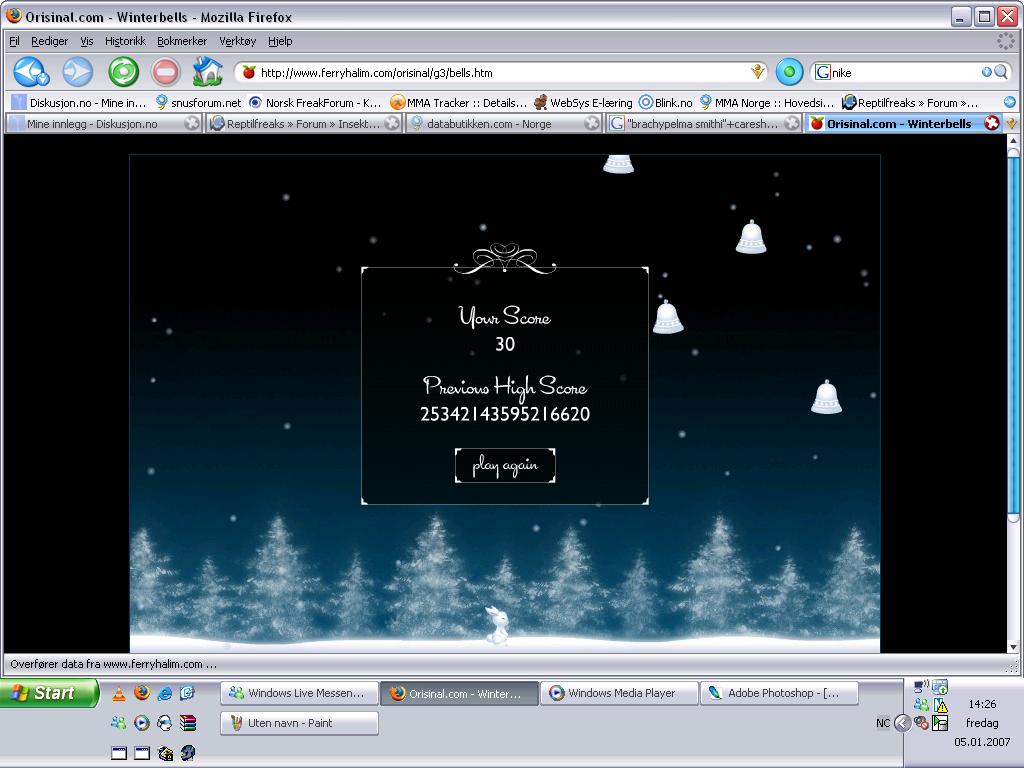Click the 'play again' button
1024x768 pixels.
coord(505,466)
